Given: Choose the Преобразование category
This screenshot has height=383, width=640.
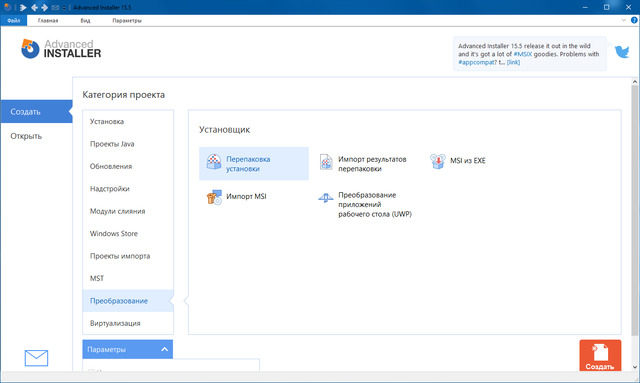Looking at the screenshot, I should point(128,301).
